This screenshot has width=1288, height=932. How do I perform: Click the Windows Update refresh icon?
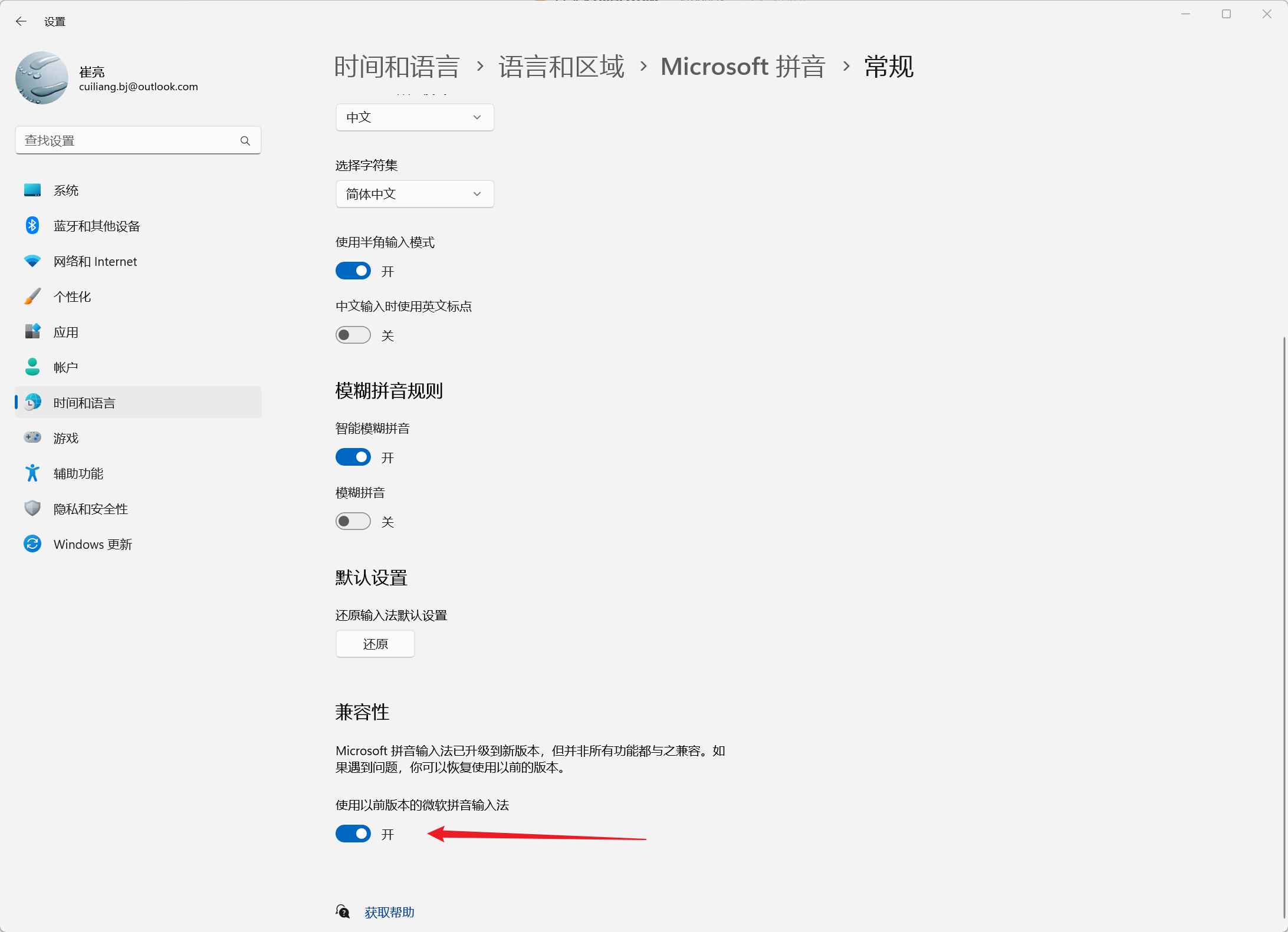click(x=32, y=544)
